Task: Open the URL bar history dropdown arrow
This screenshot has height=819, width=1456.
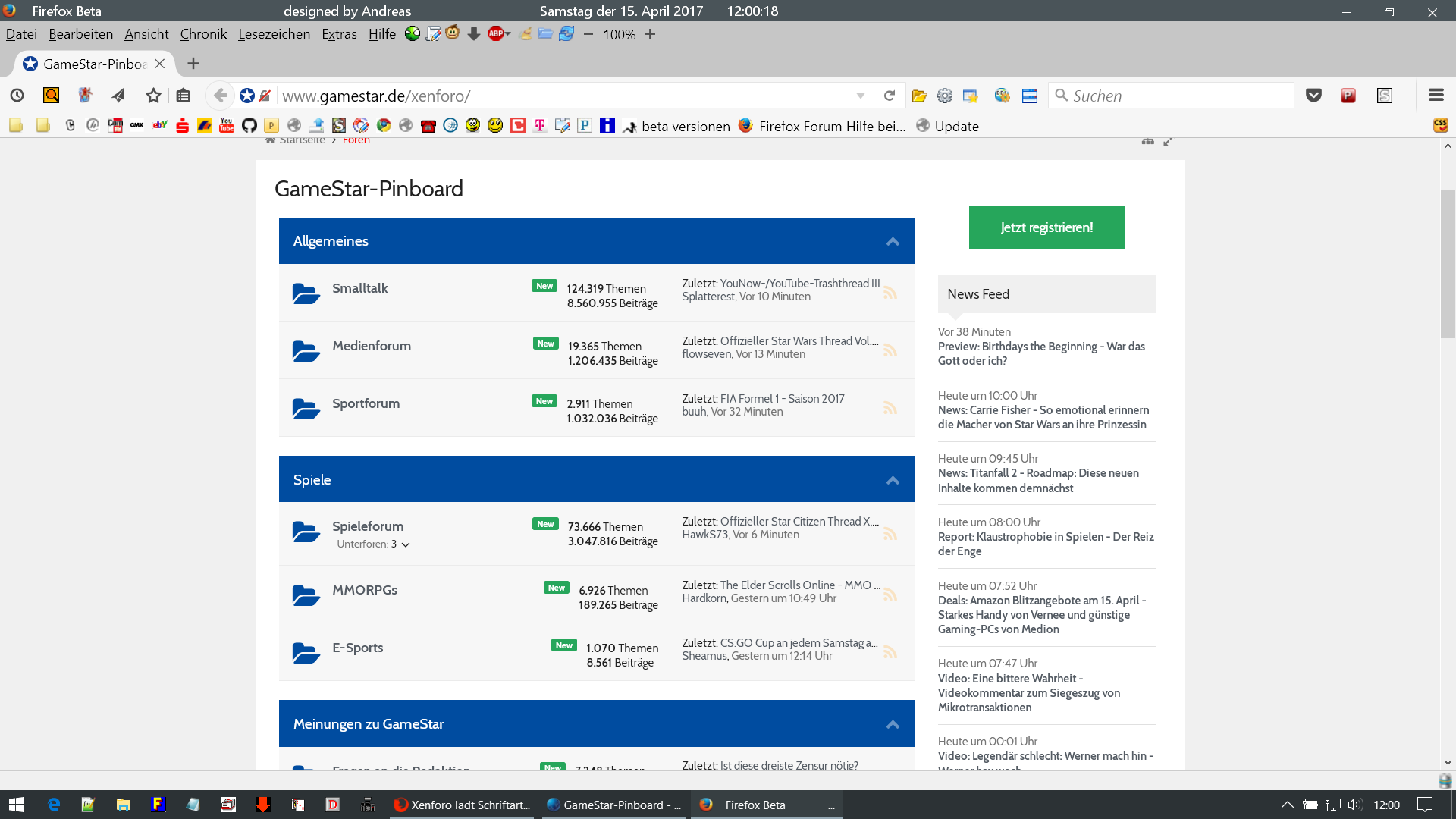Action: click(x=860, y=96)
